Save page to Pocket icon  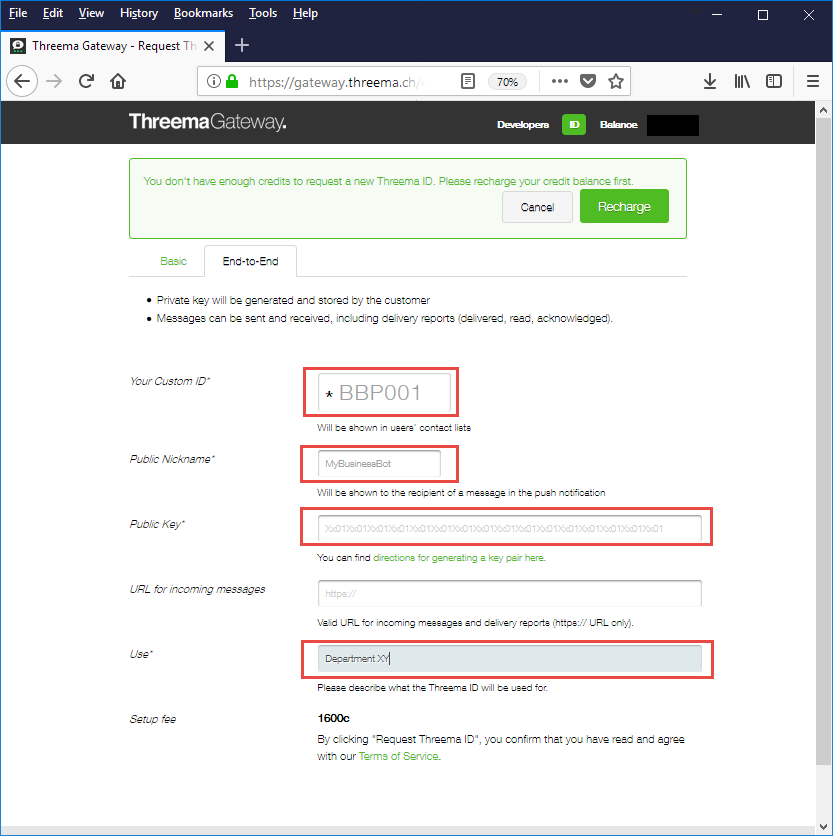click(x=588, y=81)
